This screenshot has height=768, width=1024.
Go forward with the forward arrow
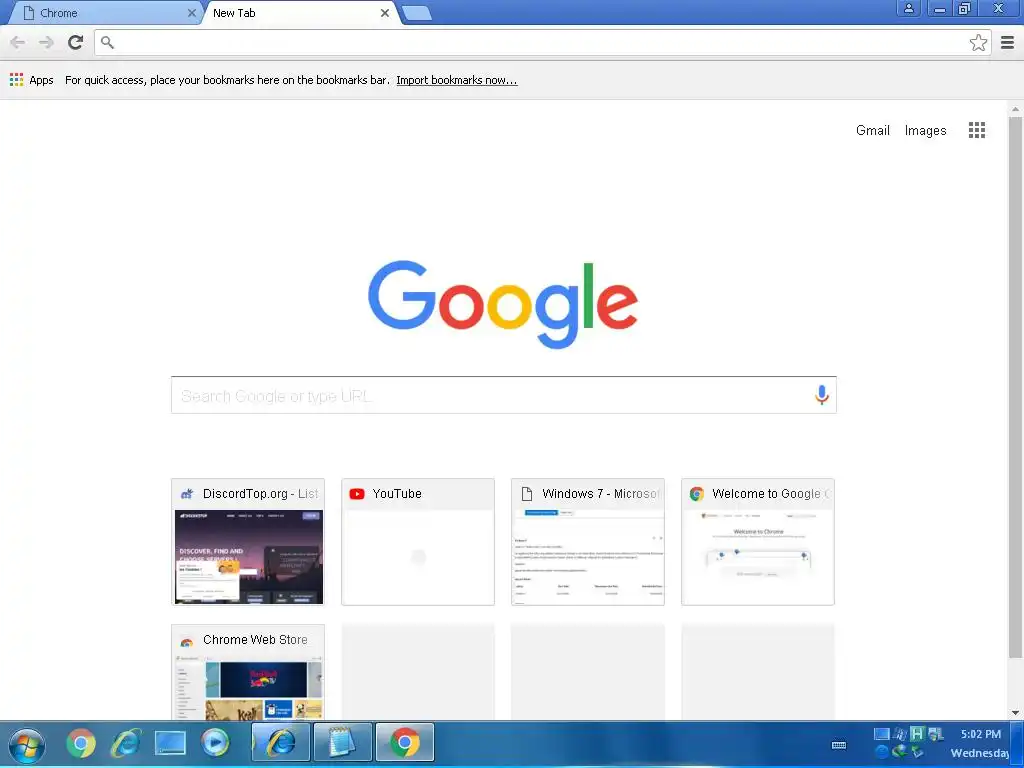[46, 42]
